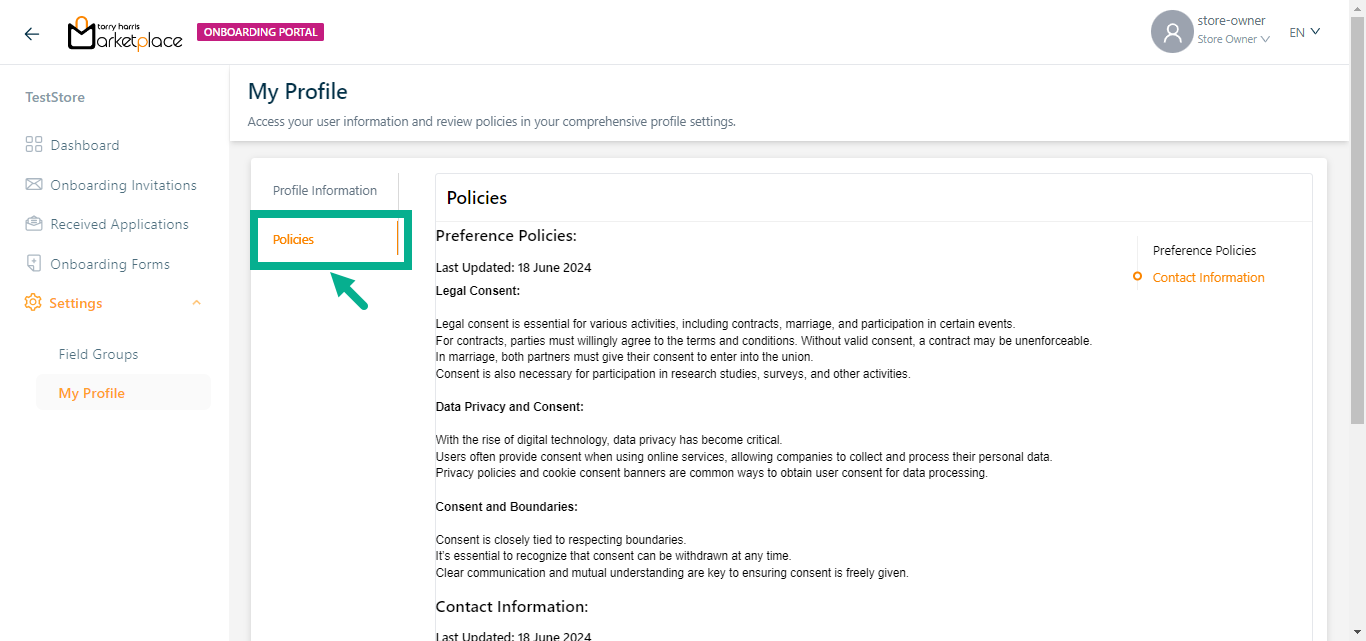Click the Onboarding Invitations envelope icon
The image size is (1366, 641).
34,185
